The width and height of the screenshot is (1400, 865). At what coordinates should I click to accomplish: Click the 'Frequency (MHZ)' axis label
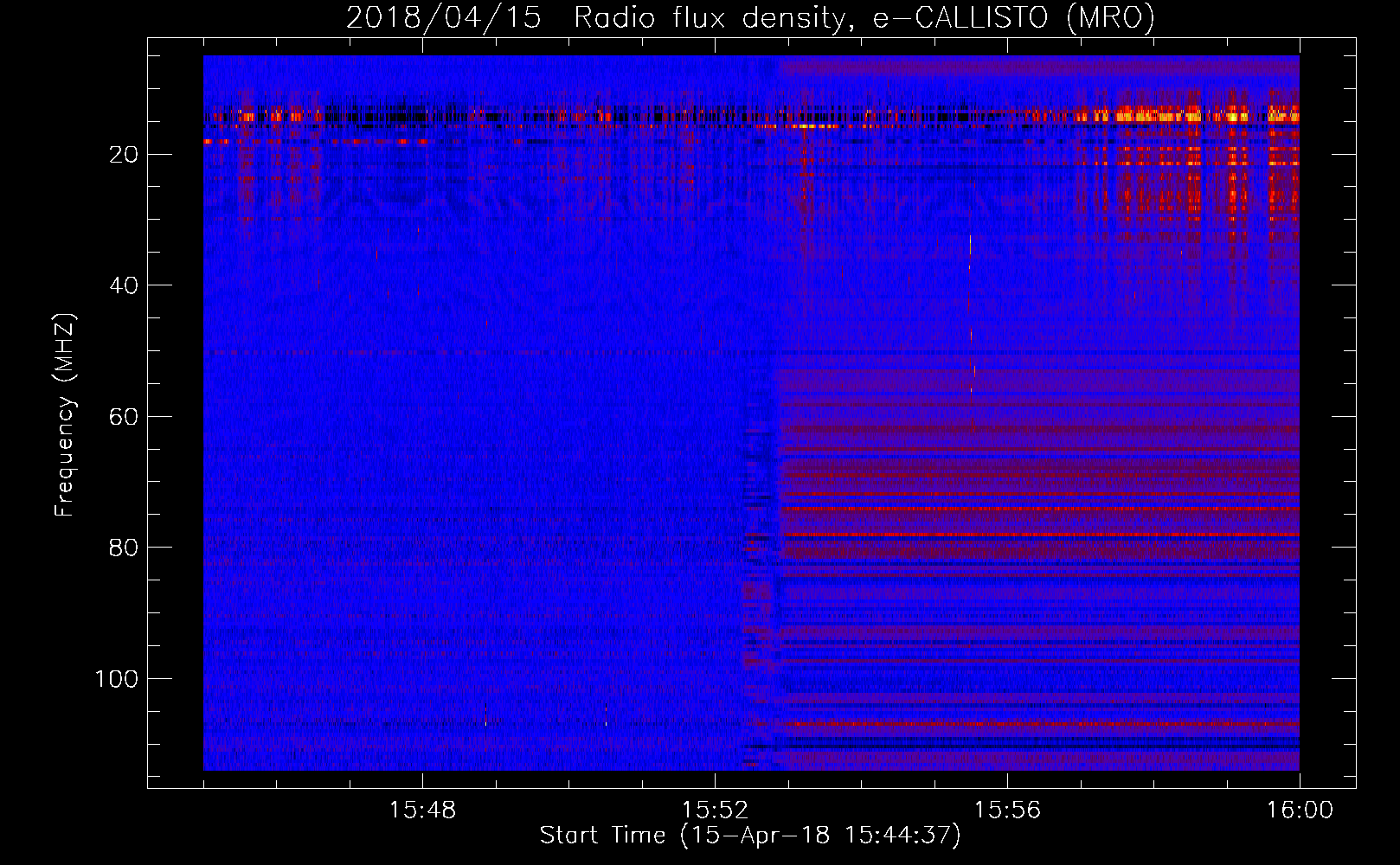click(65, 415)
